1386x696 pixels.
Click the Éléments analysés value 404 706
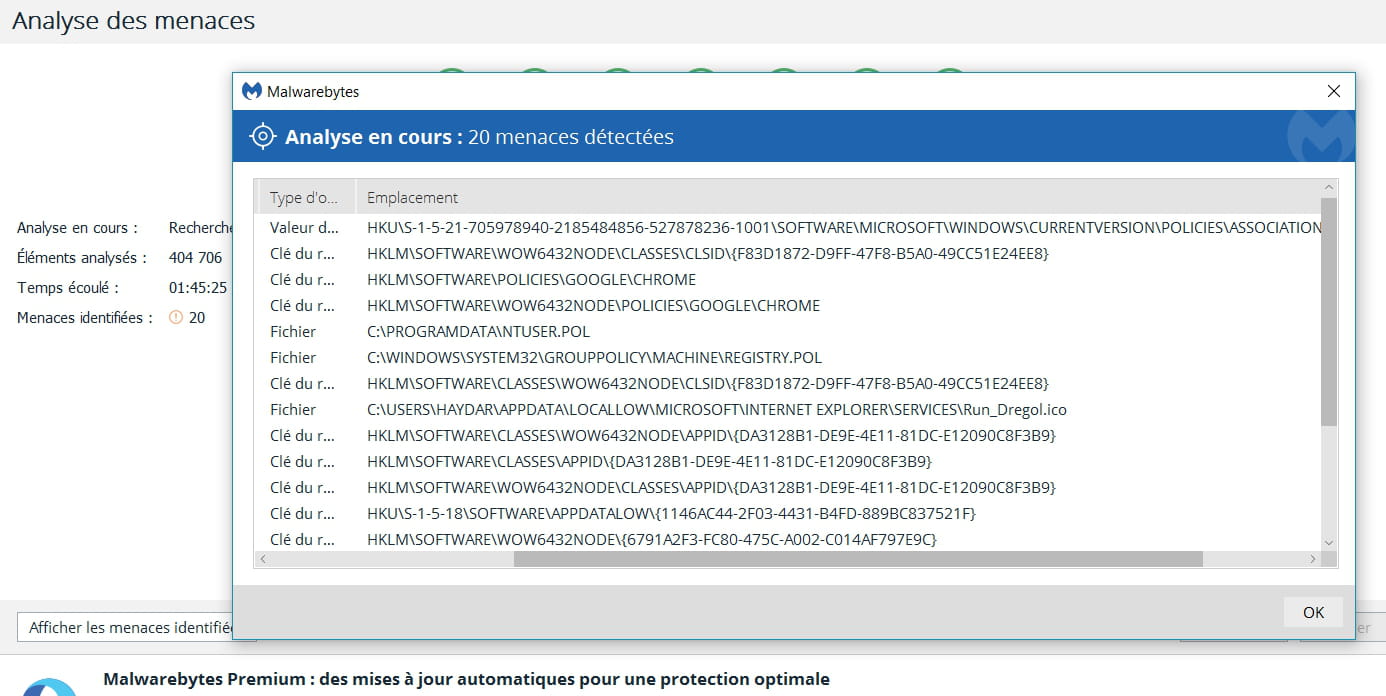click(x=196, y=258)
